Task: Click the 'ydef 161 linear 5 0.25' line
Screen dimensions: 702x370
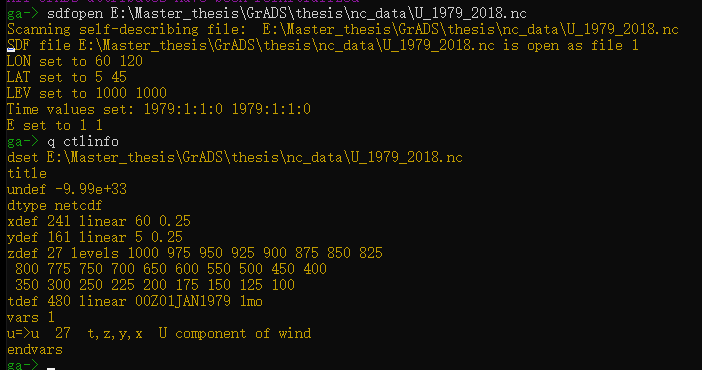Action: pos(95,237)
